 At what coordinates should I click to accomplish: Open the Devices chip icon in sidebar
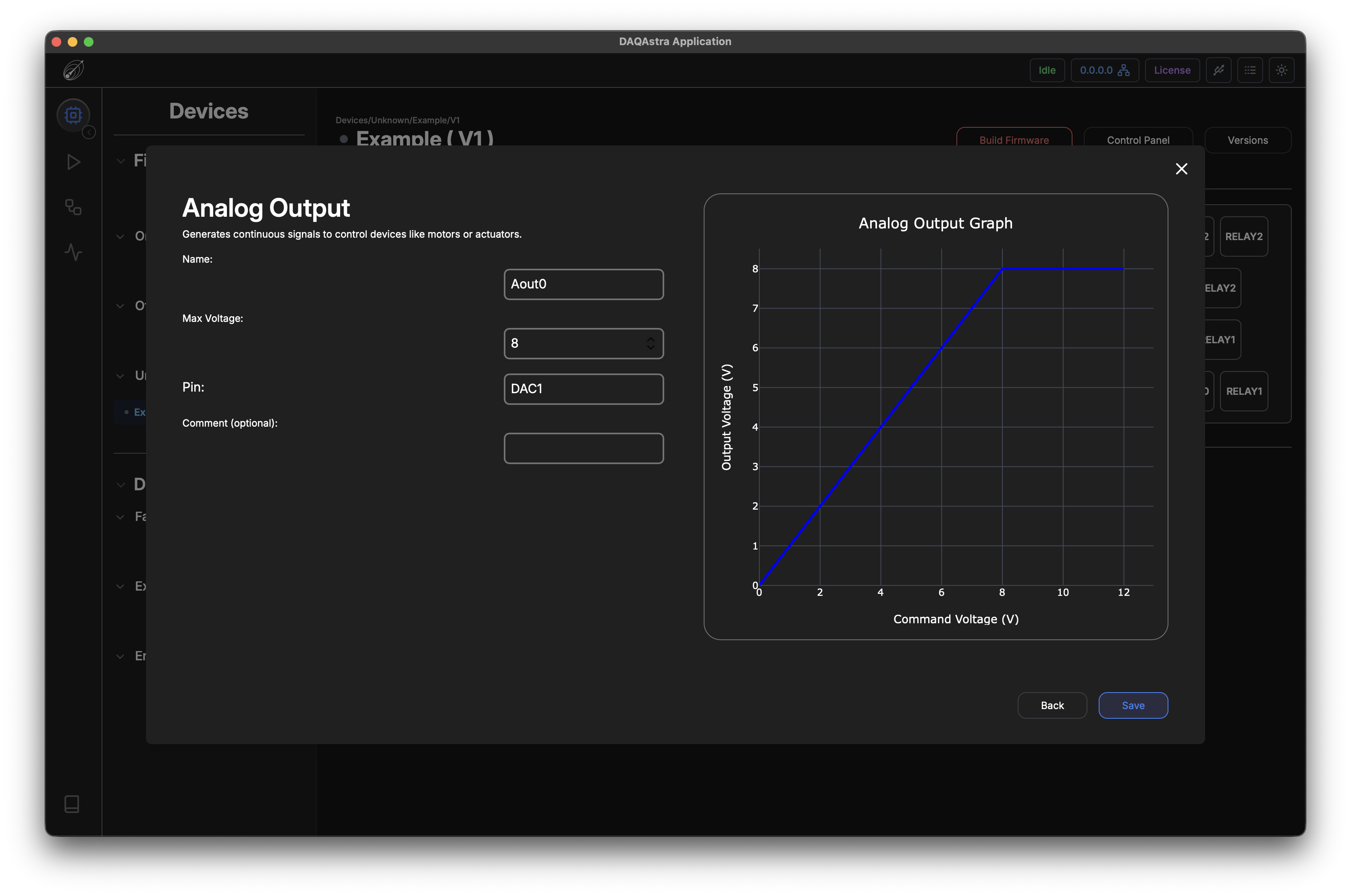pos(73,116)
